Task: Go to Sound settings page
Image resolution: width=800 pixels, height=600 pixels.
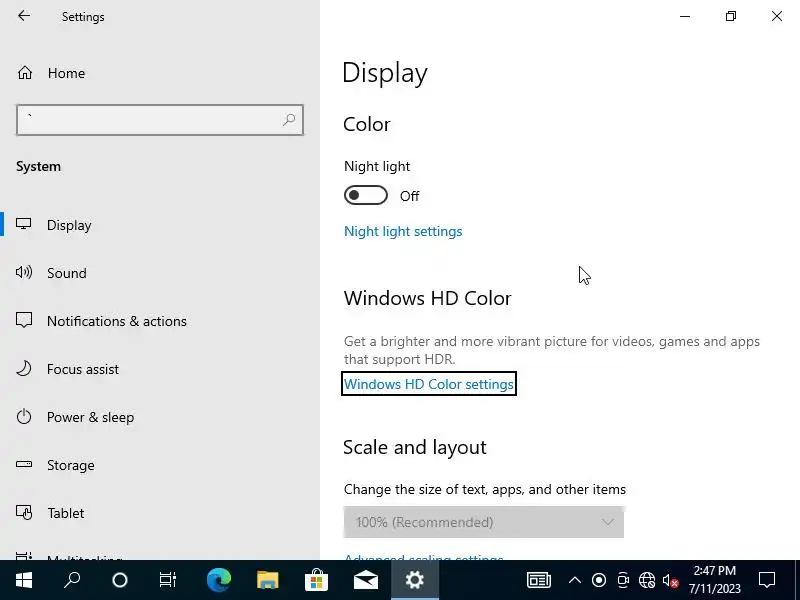Action: tap(67, 273)
